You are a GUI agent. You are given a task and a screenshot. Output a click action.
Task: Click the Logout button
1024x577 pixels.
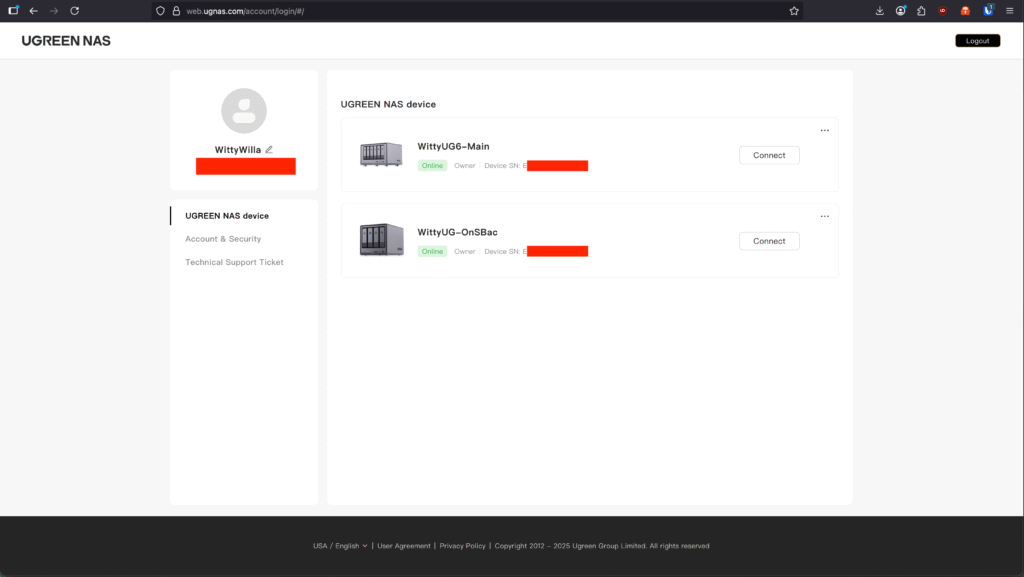pos(977,41)
